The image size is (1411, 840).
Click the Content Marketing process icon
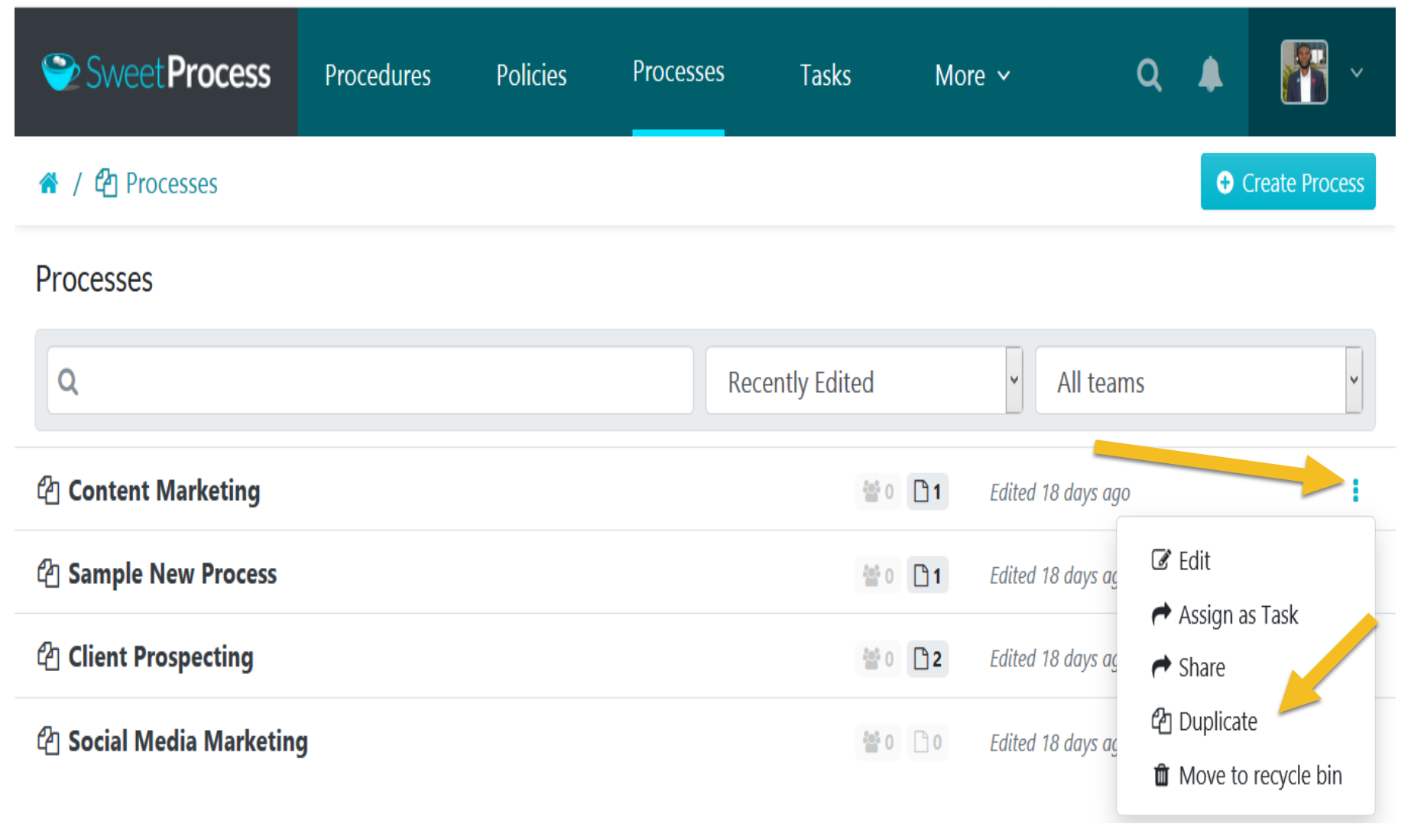click(48, 490)
